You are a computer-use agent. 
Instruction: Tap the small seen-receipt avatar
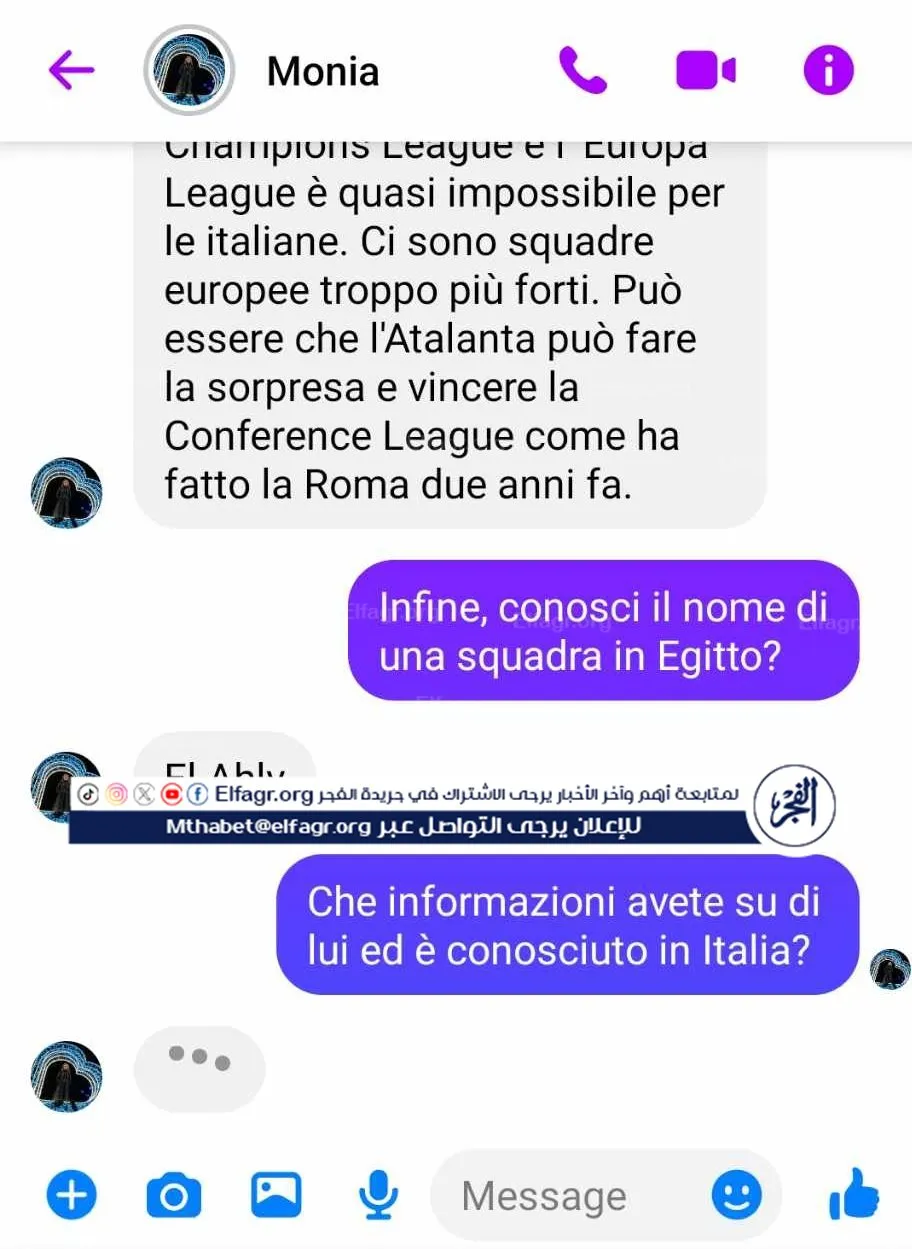coord(890,969)
